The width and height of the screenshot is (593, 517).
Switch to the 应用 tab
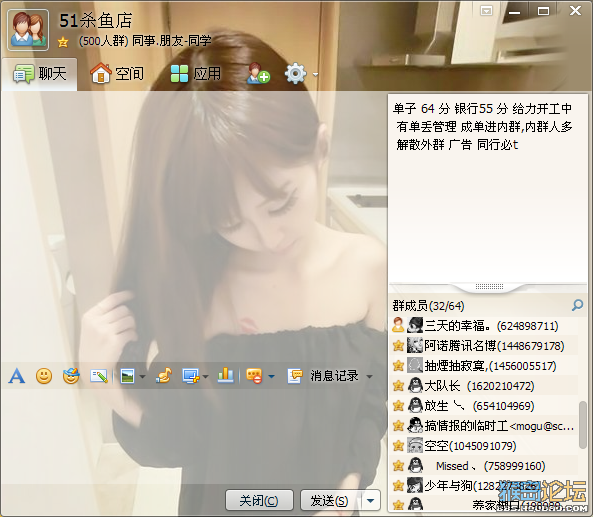(196, 73)
